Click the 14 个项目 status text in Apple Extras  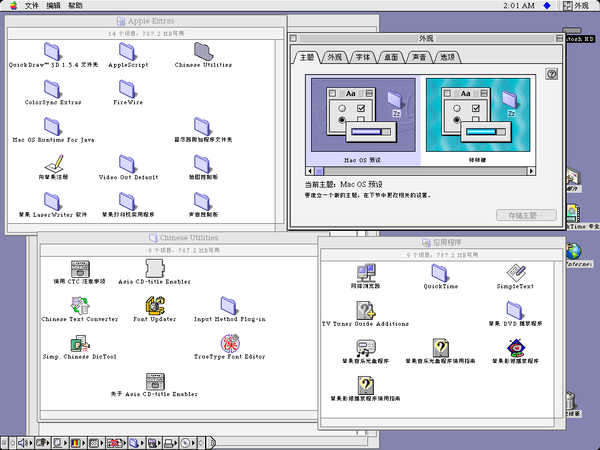pyautogui.click(x=146, y=34)
